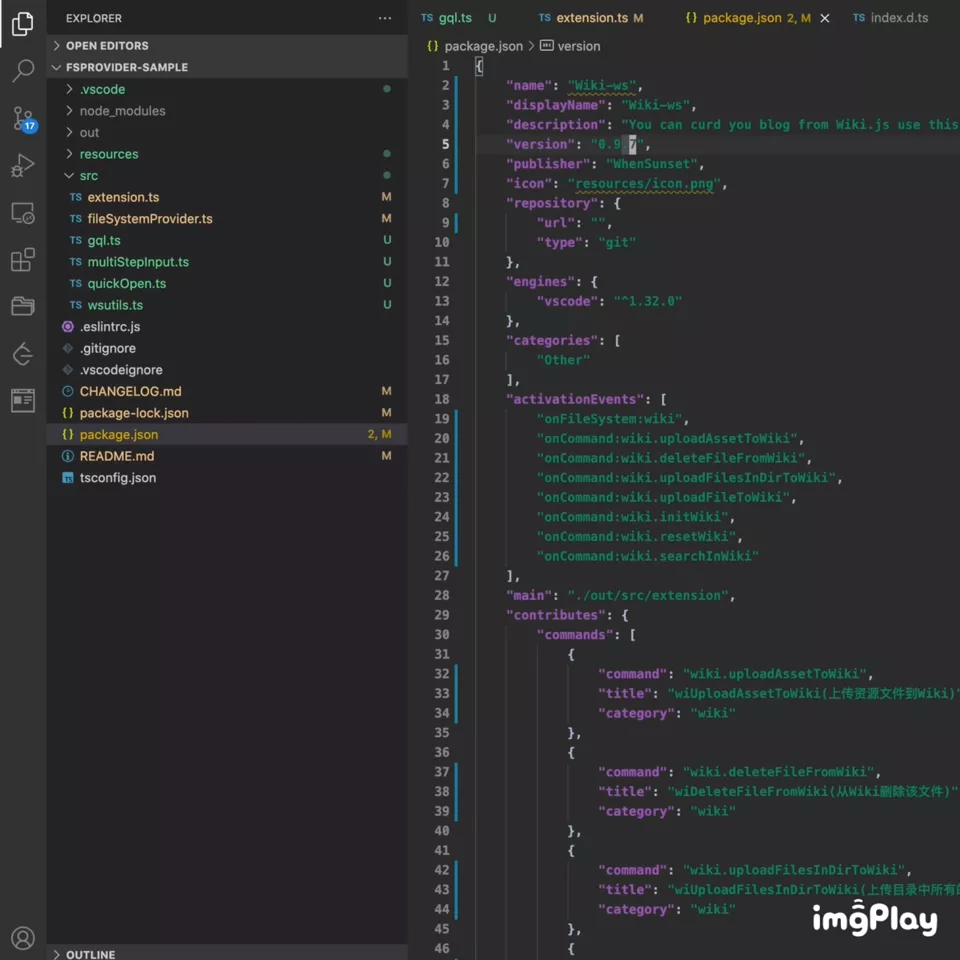The width and height of the screenshot is (960, 960).
Task: Click the folders project manager icon
Action: click(x=23, y=306)
